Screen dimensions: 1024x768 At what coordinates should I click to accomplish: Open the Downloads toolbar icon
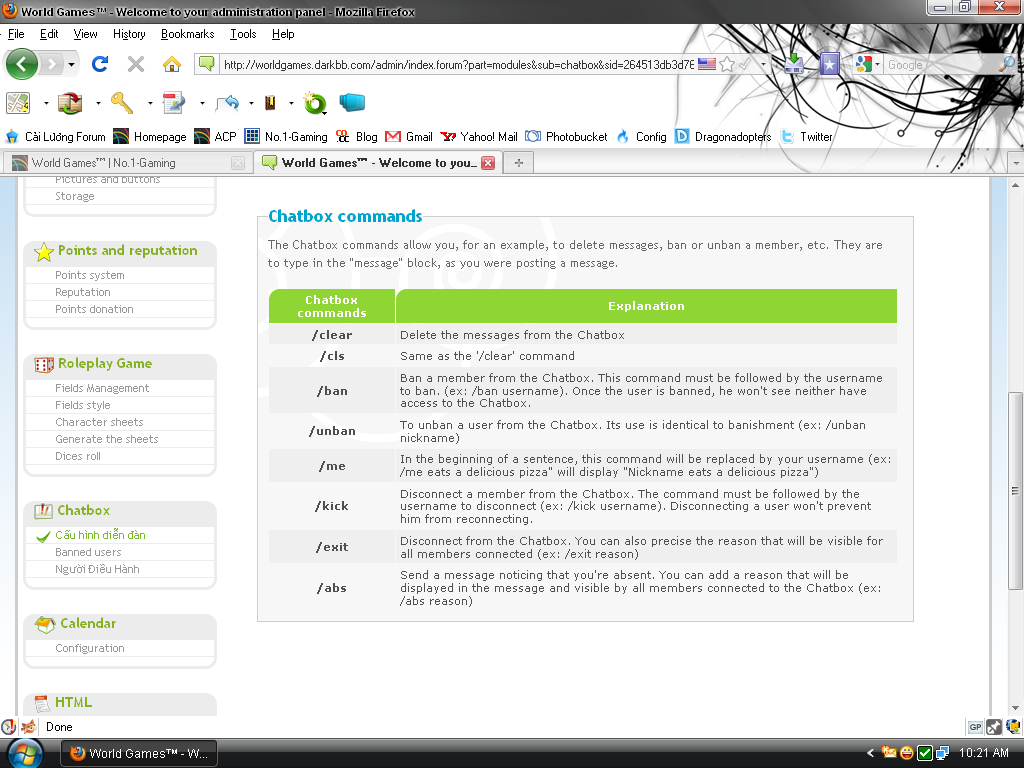coord(793,64)
